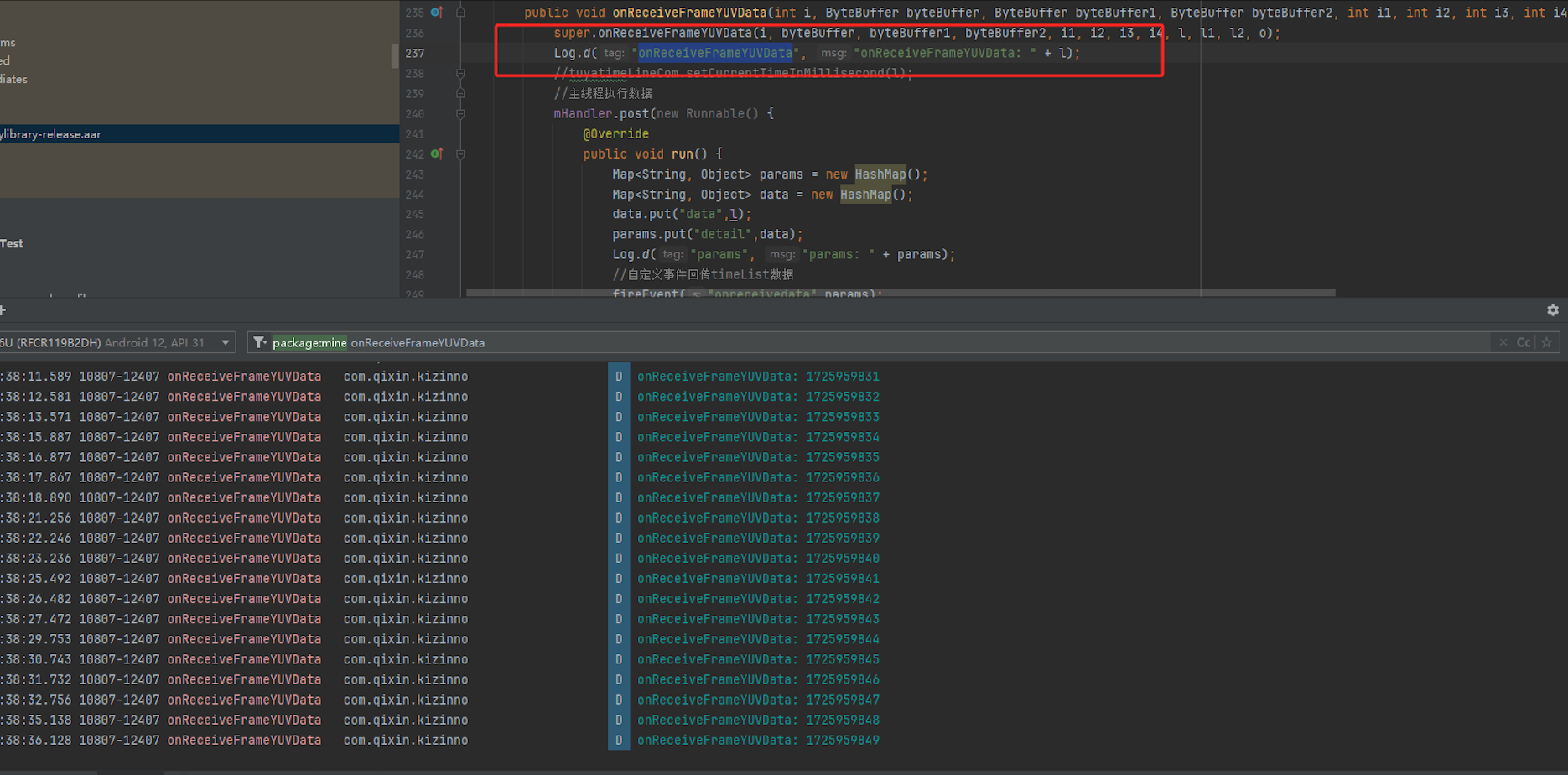Toggle comment fold marker on line 238
The width and height of the screenshot is (1568, 775).
coord(460,74)
